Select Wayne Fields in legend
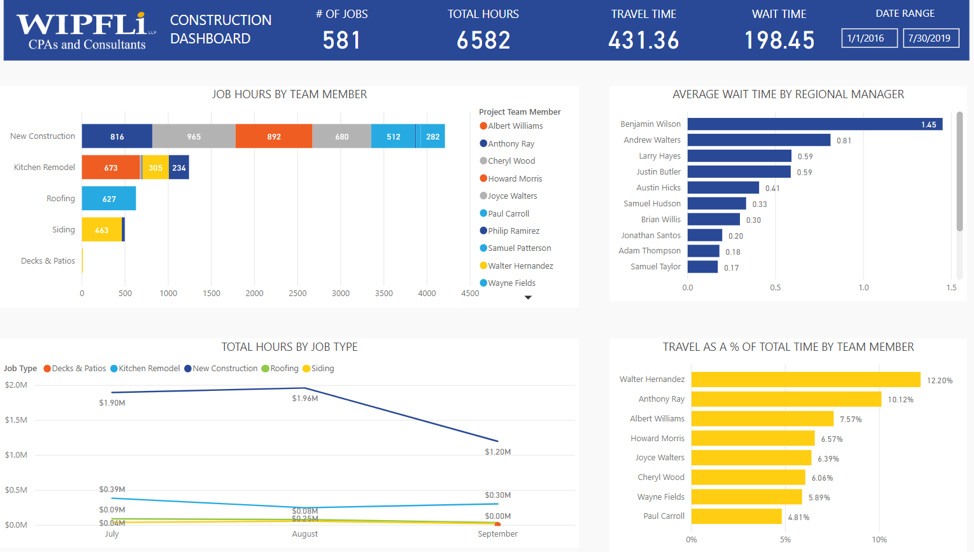The image size is (974, 552). (511, 283)
